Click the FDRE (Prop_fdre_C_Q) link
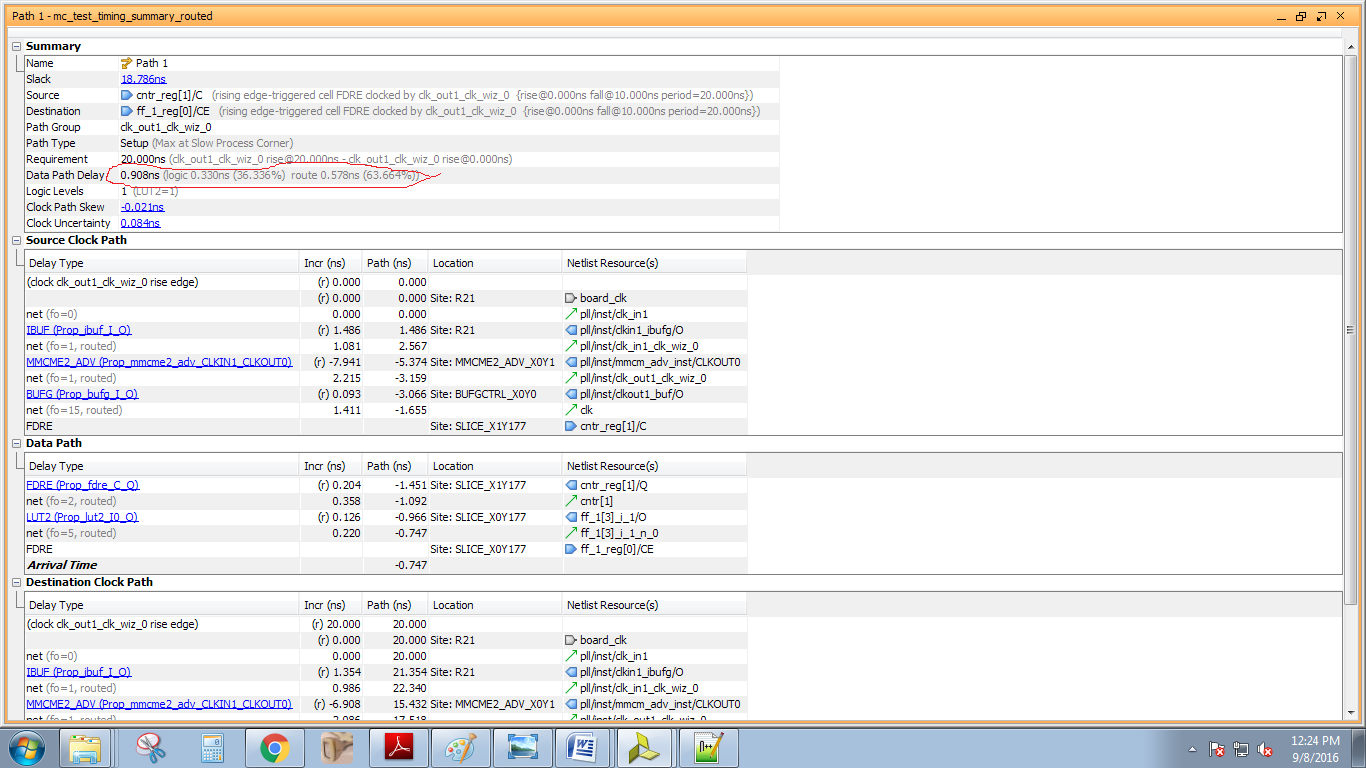This screenshot has height=768, width=1366. [83, 485]
